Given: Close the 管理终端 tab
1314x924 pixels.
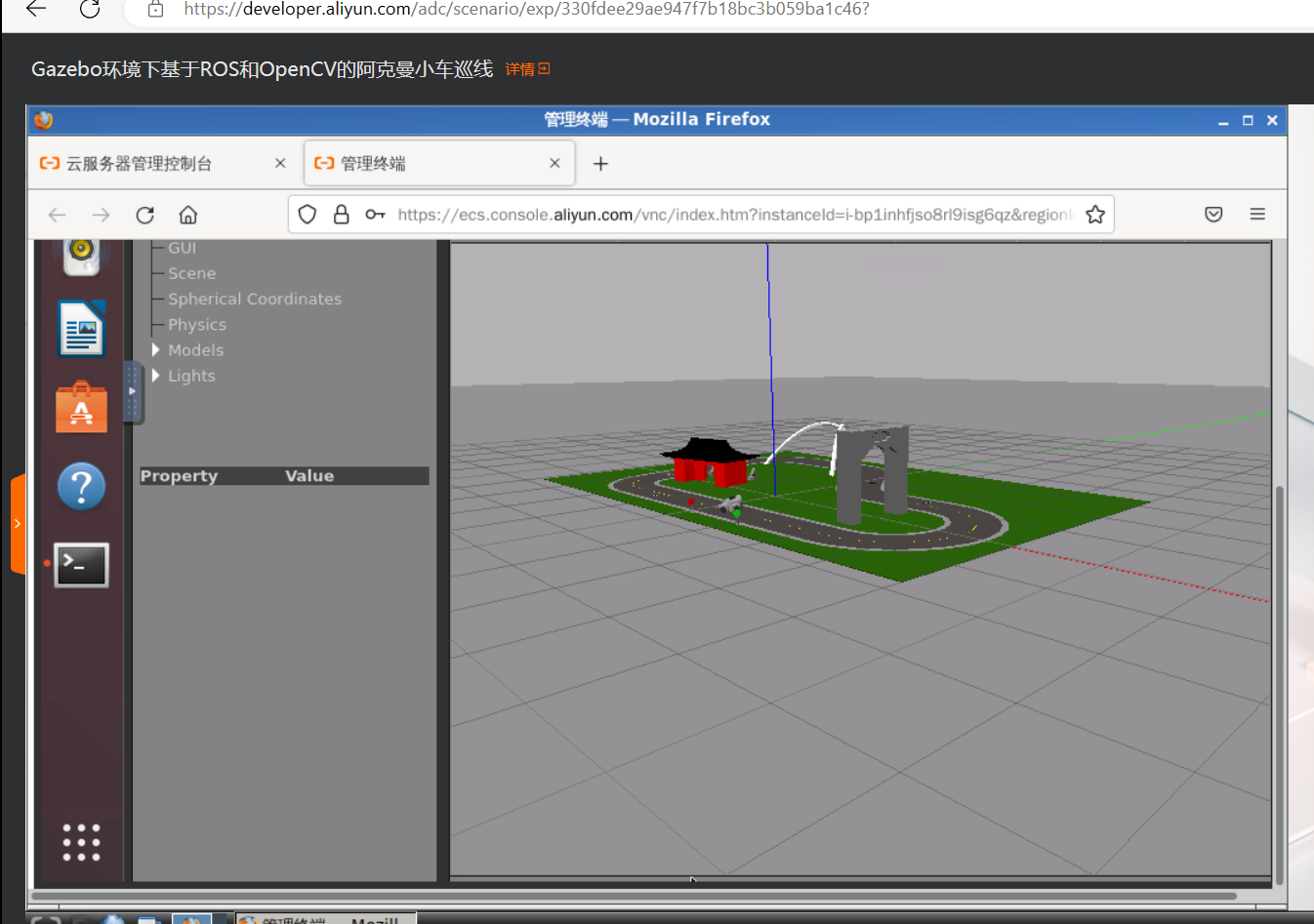Looking at the screenshot, I should click(x=554, y=164).
